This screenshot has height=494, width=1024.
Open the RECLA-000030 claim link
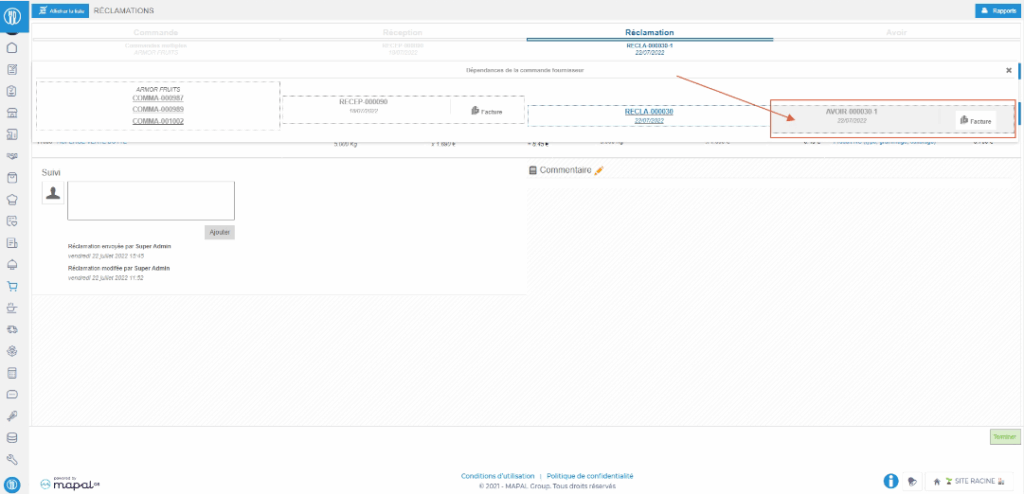click(648, 111)
